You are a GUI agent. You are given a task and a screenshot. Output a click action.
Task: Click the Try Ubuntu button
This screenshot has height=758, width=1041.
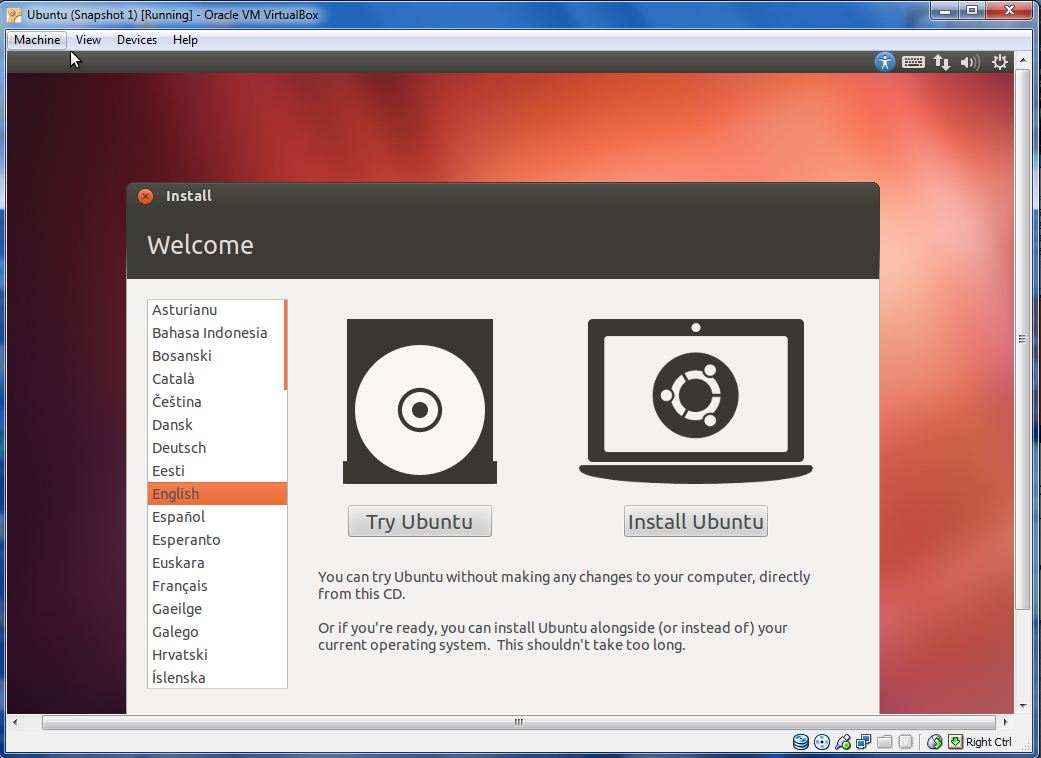click(x=420, y=521)
